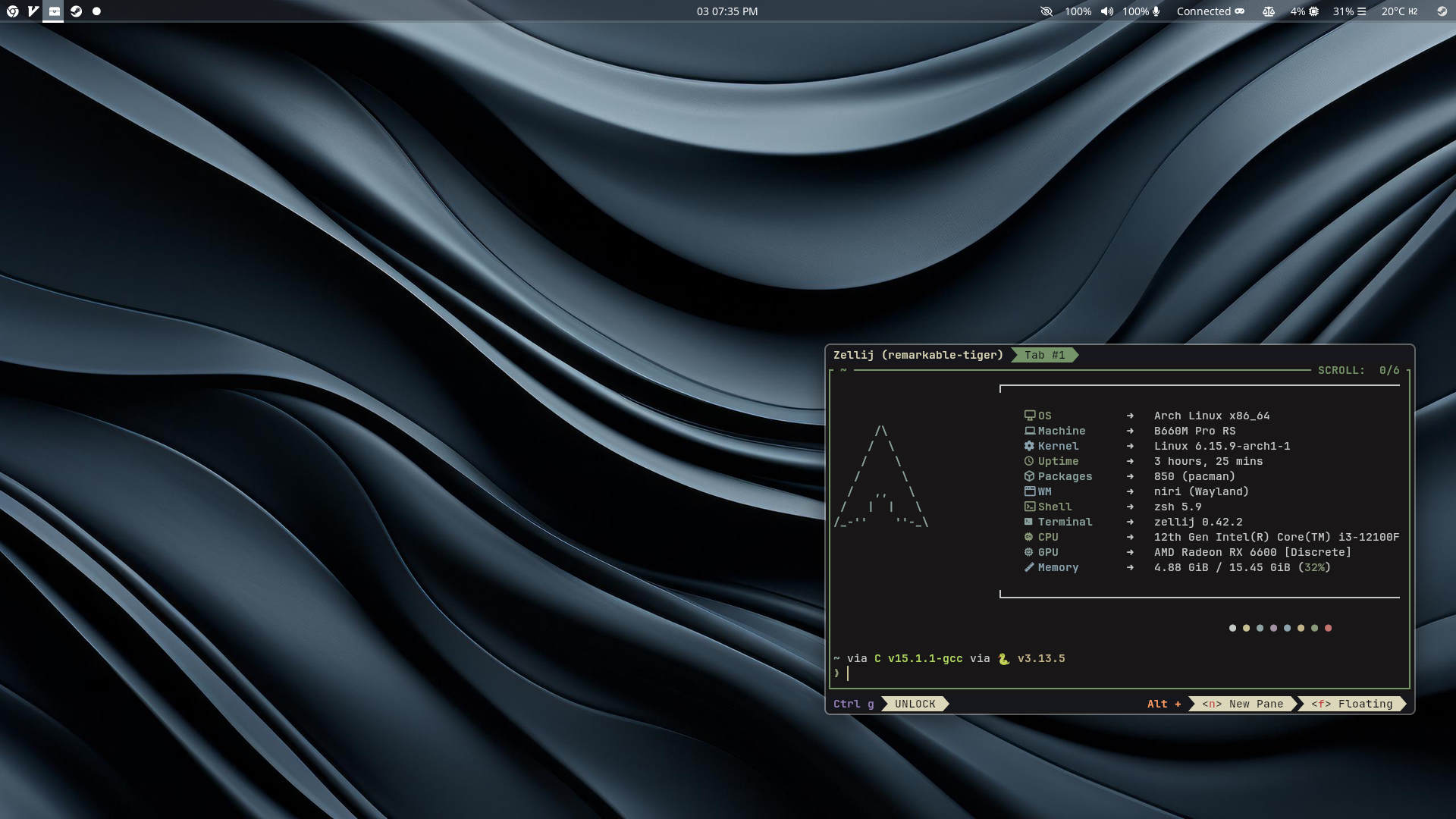1456x819 pixels.
Task: Click the 20°C temperature indicator
Action: (x=1399, y=11)
